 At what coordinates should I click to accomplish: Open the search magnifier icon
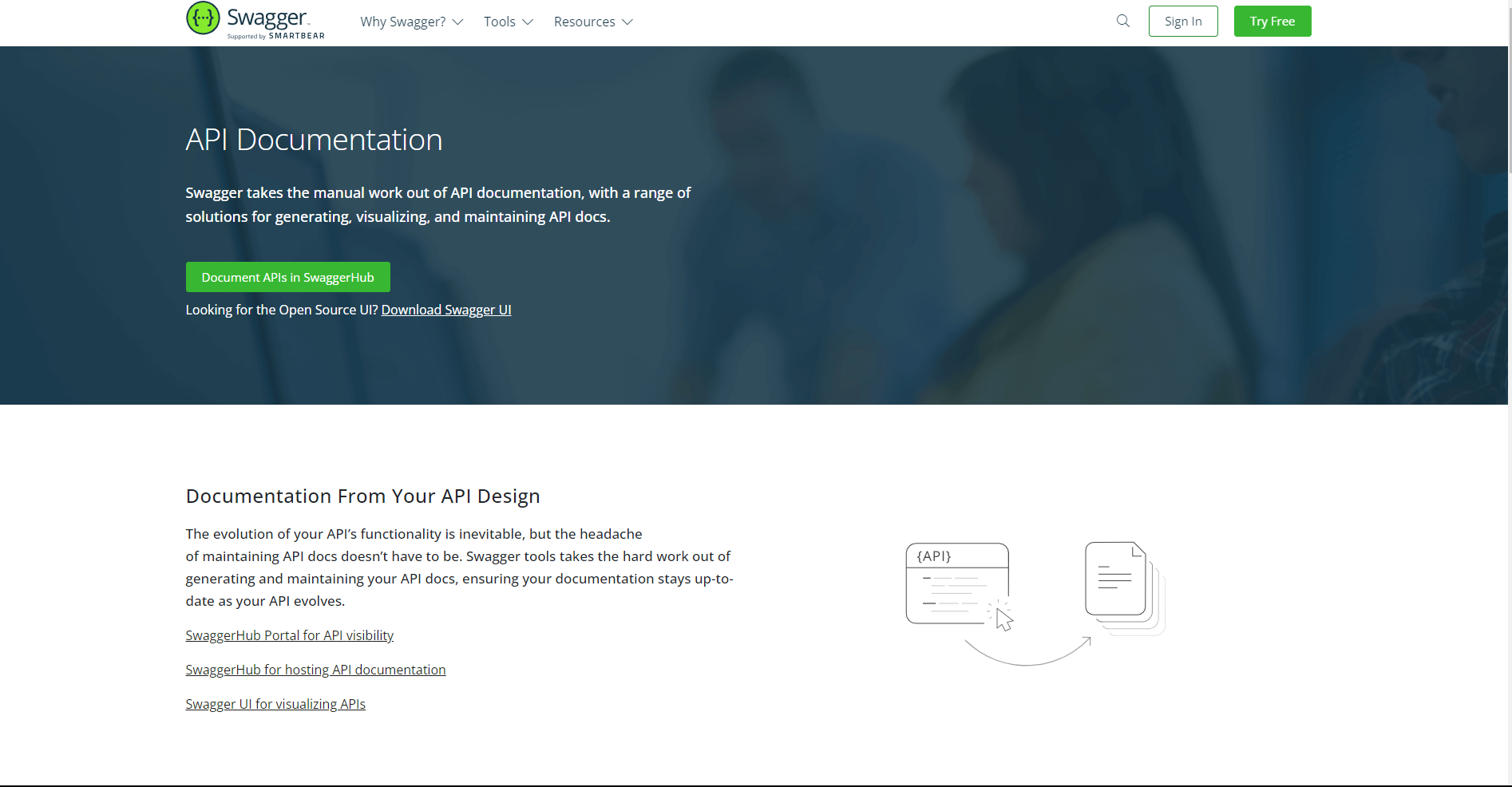click(1122, 22)
